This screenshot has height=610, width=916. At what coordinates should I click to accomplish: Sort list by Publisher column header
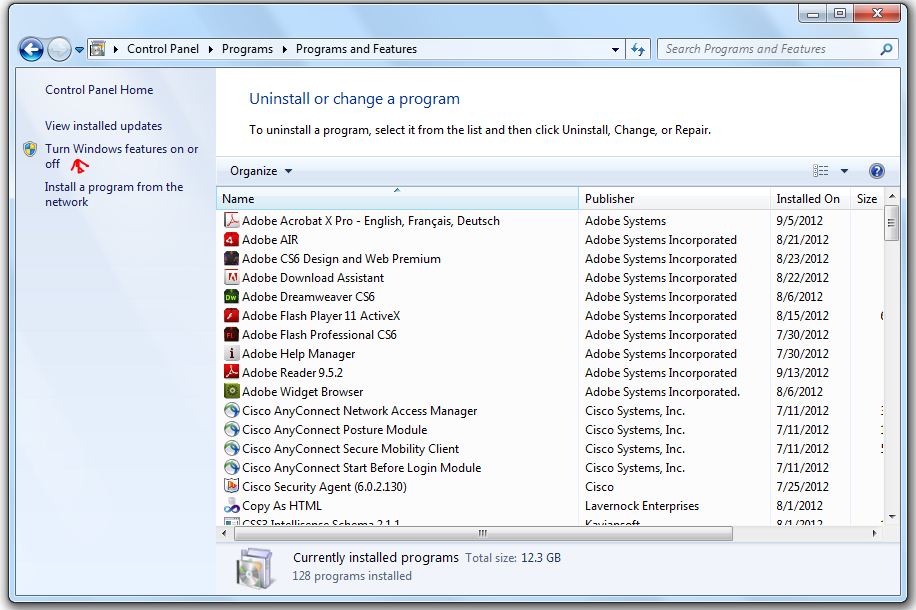(674, 199)
